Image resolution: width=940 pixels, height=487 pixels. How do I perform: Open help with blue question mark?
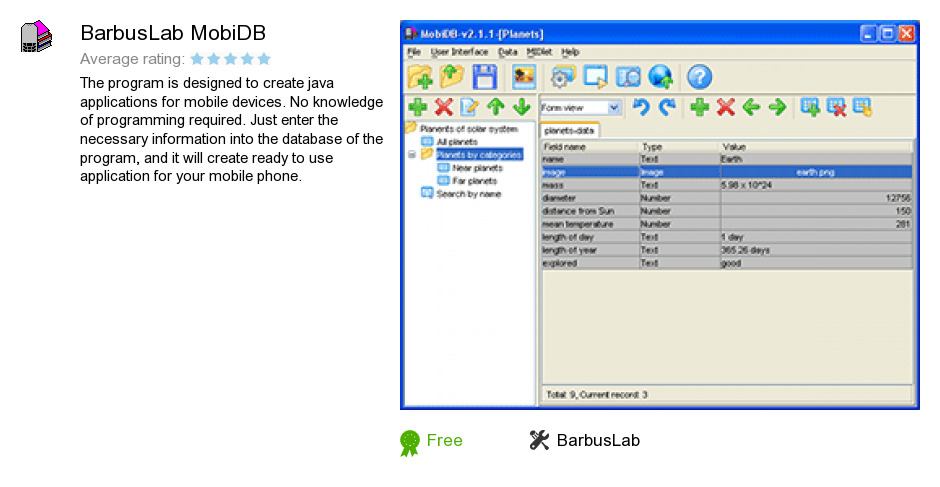pos(699,77)
